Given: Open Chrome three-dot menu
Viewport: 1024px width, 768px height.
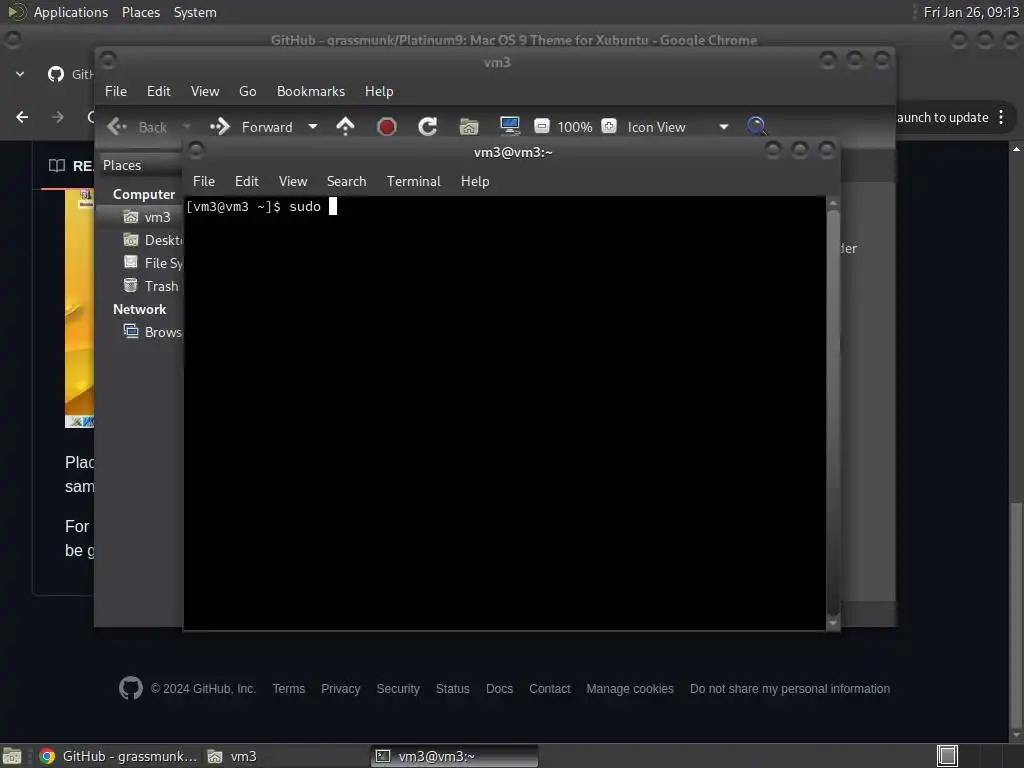Looking at the screenshot, I should 1001,118.
